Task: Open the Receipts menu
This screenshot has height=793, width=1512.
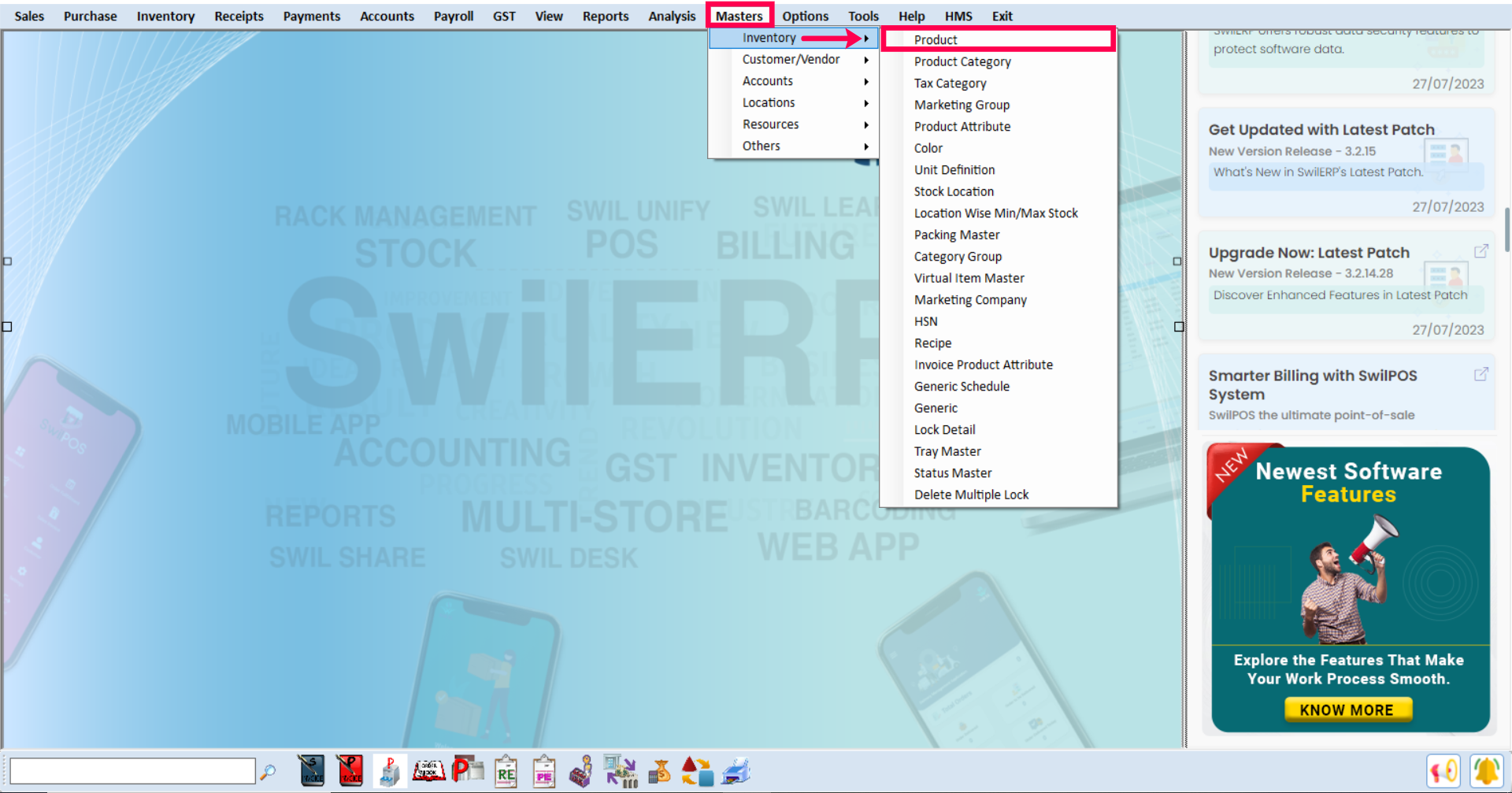Action: coord(239,16)
